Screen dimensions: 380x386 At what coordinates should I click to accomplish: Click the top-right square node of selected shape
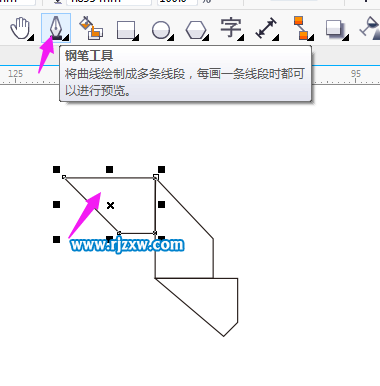(x=156, y=177)
